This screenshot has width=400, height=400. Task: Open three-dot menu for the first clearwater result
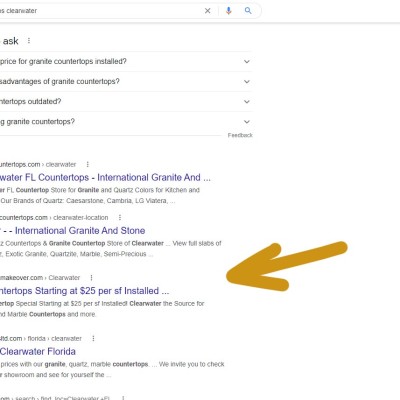click(x=88, y=164)
